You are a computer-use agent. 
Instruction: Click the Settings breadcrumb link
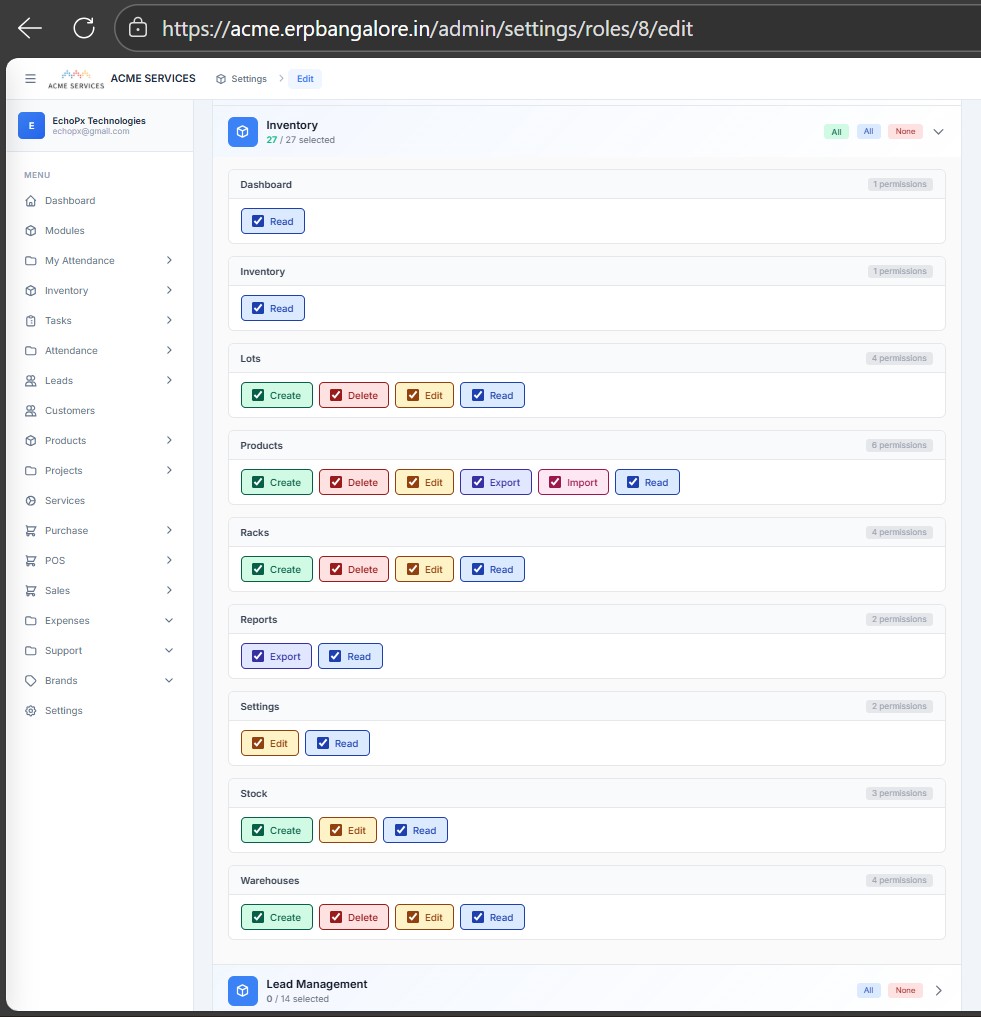tap(242, 79)
